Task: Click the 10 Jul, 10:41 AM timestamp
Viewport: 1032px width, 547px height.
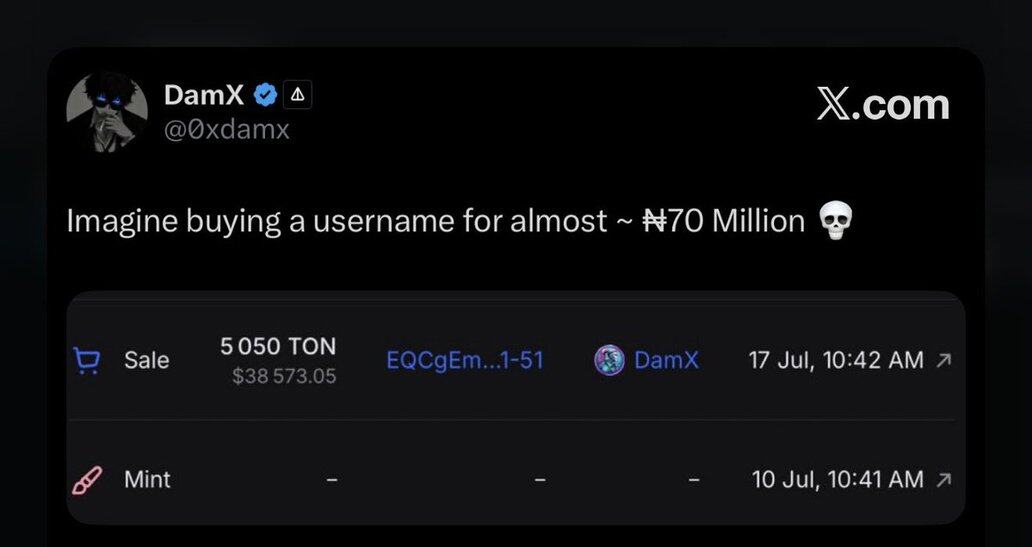Action: coord(837,480)
